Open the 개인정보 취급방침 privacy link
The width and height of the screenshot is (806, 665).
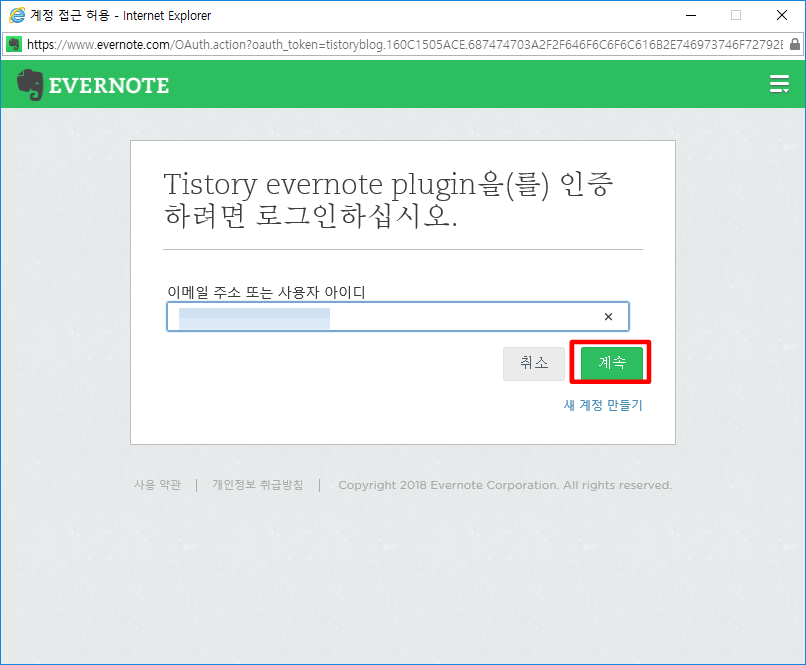[258, 485]
